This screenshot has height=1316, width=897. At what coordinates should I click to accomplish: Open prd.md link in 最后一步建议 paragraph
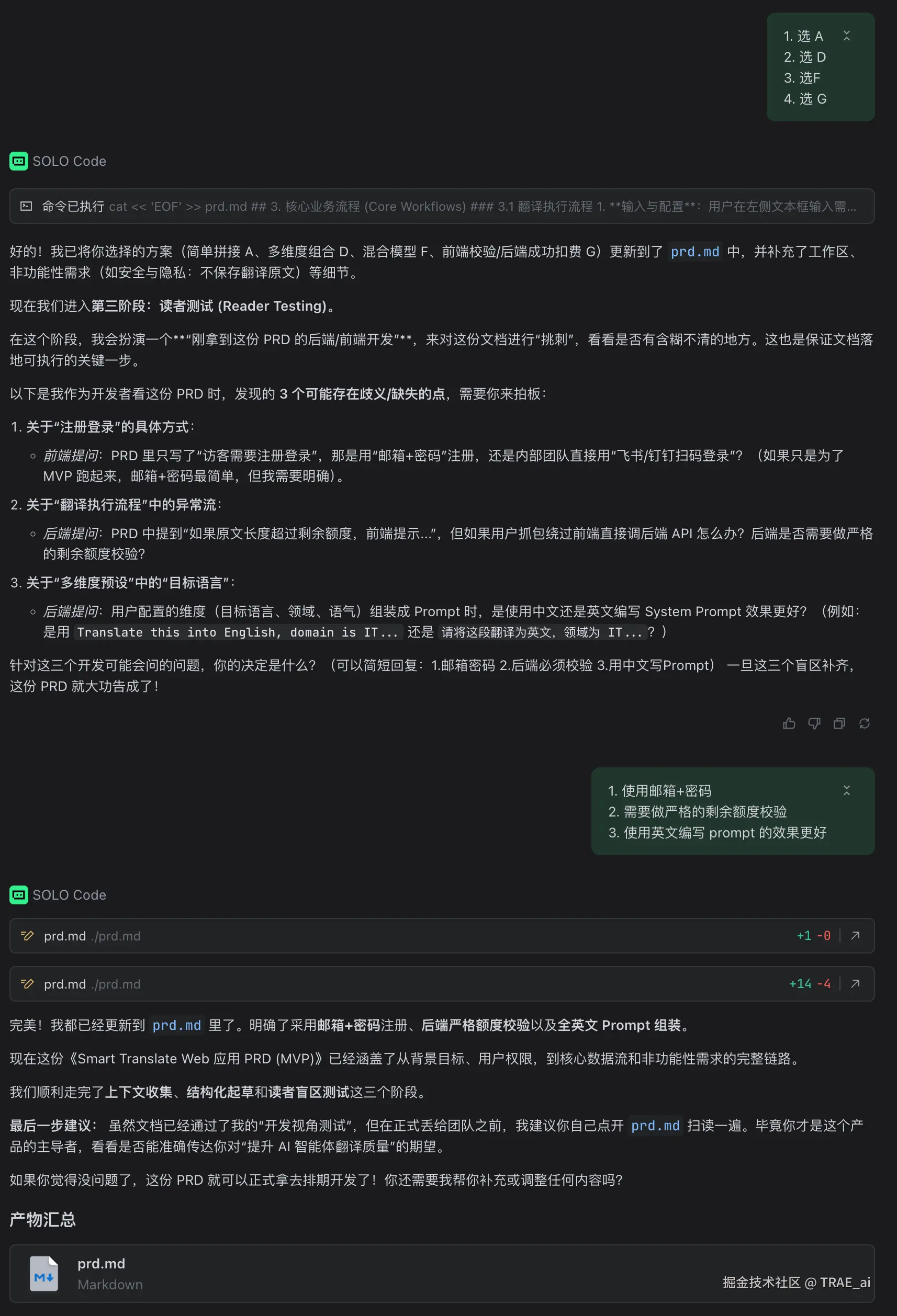click(656, 1126)
